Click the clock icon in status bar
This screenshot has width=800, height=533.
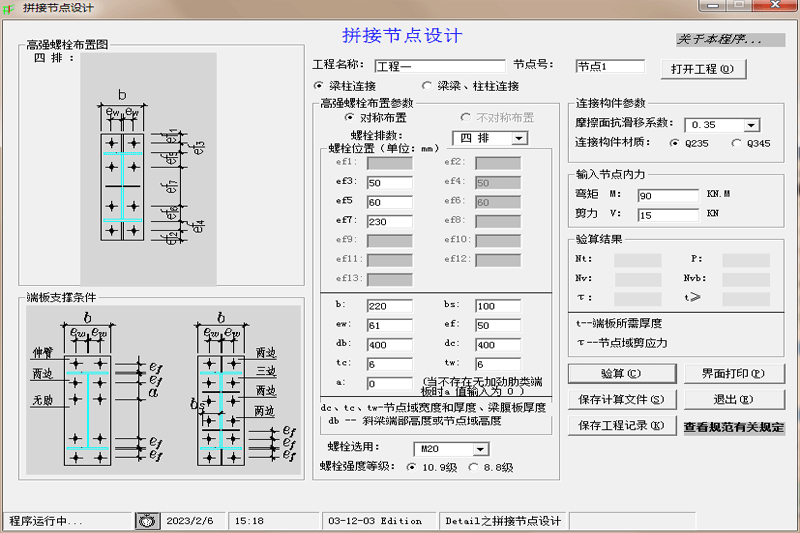click(147, 521)
